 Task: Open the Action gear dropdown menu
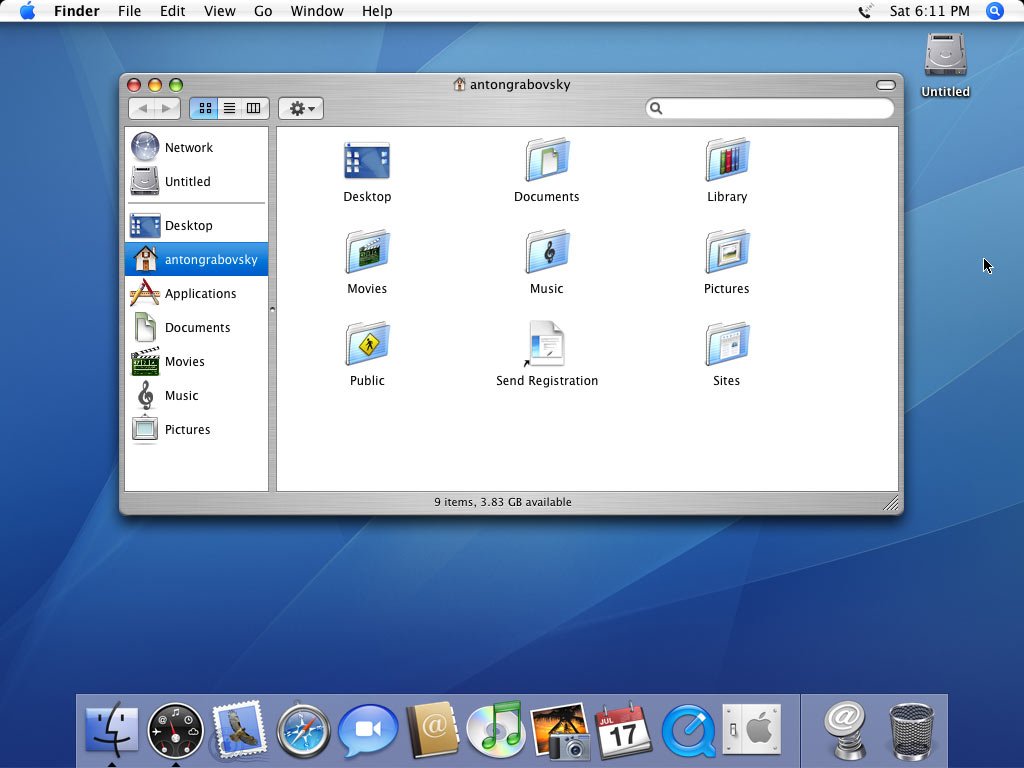click(x=301, y=108)
